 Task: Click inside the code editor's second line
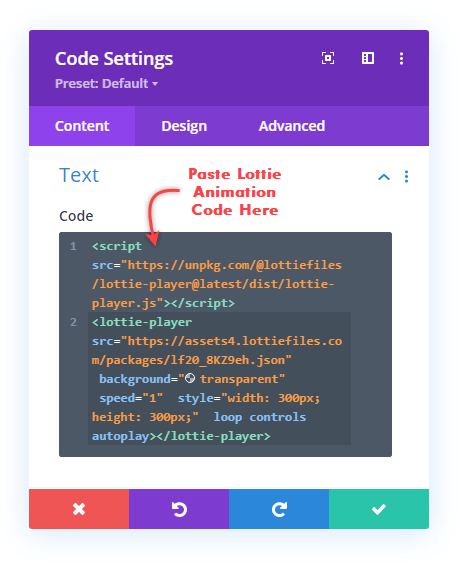click(x=219, y=379)
